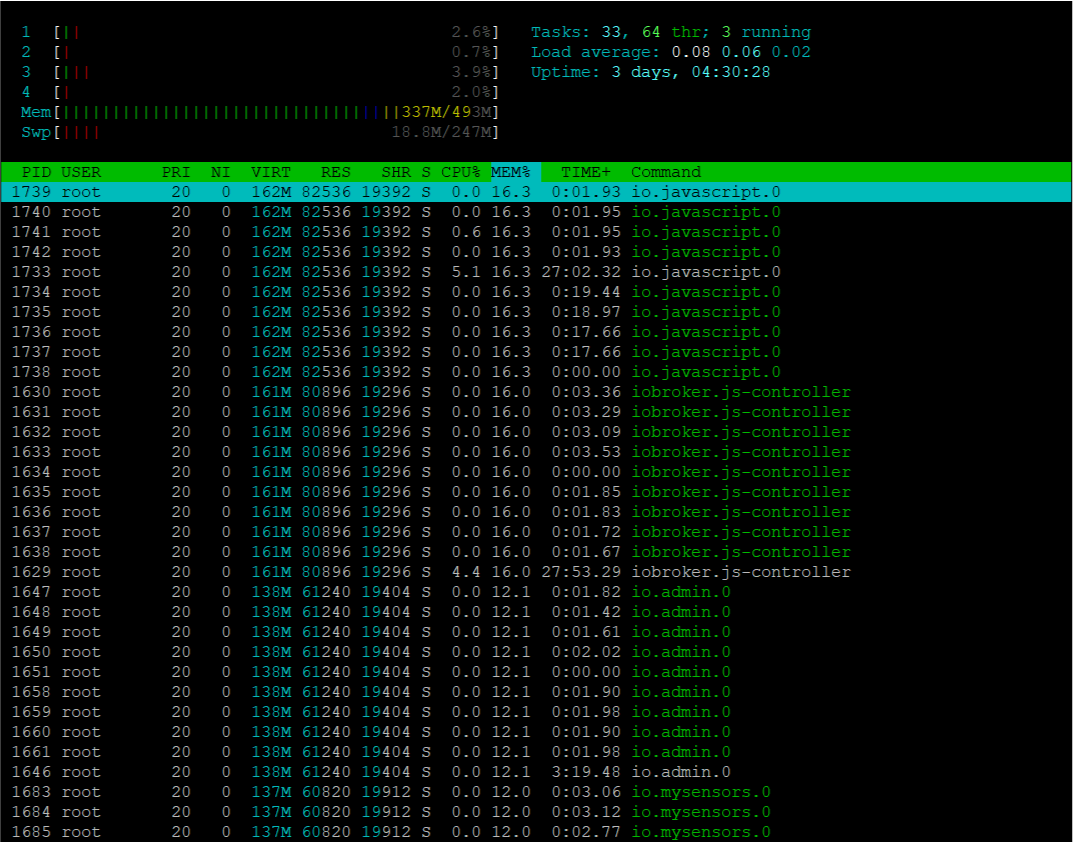Click TIME+ value 3:19.48
The width and height of the screenshot is (1073, 842).
click(586, 771)
